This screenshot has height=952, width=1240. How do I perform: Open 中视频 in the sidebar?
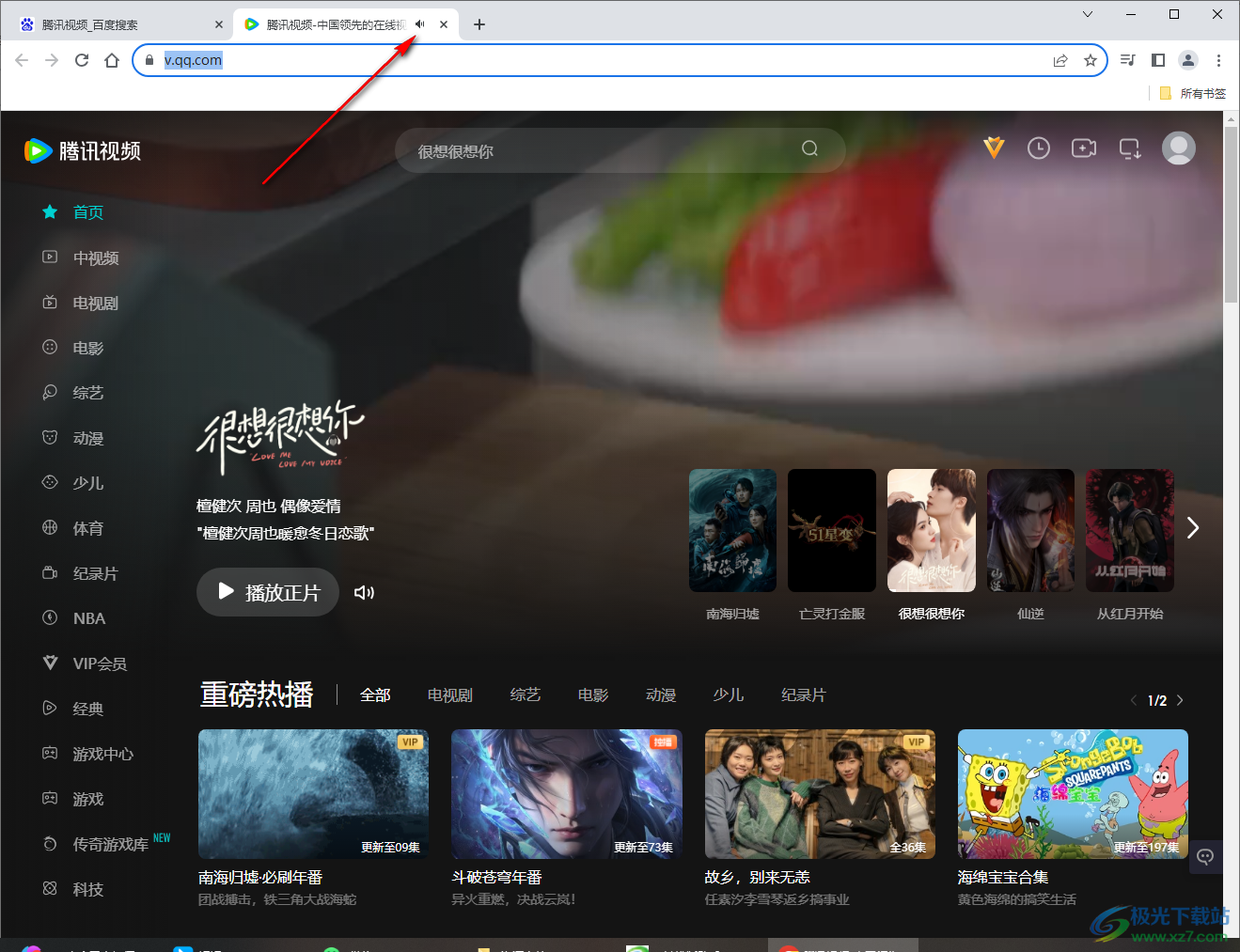click(81, 258)
